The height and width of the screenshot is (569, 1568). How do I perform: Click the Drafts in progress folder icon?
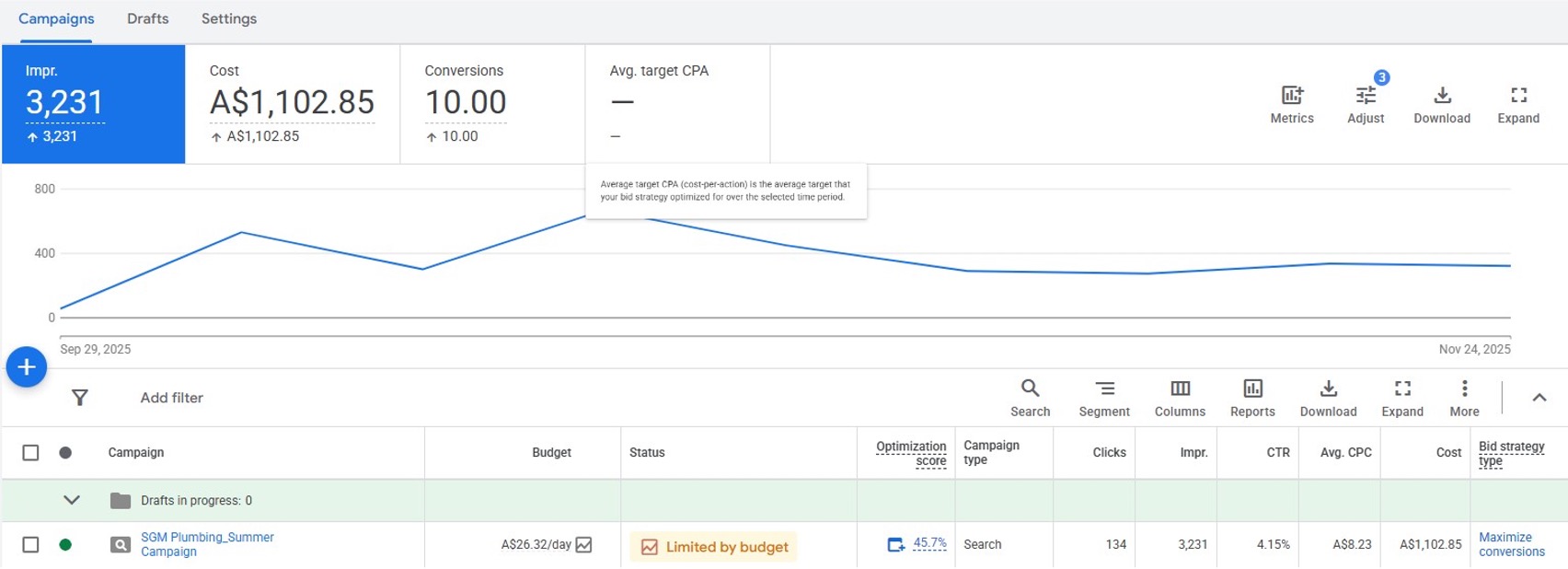[x=121, y=501]
